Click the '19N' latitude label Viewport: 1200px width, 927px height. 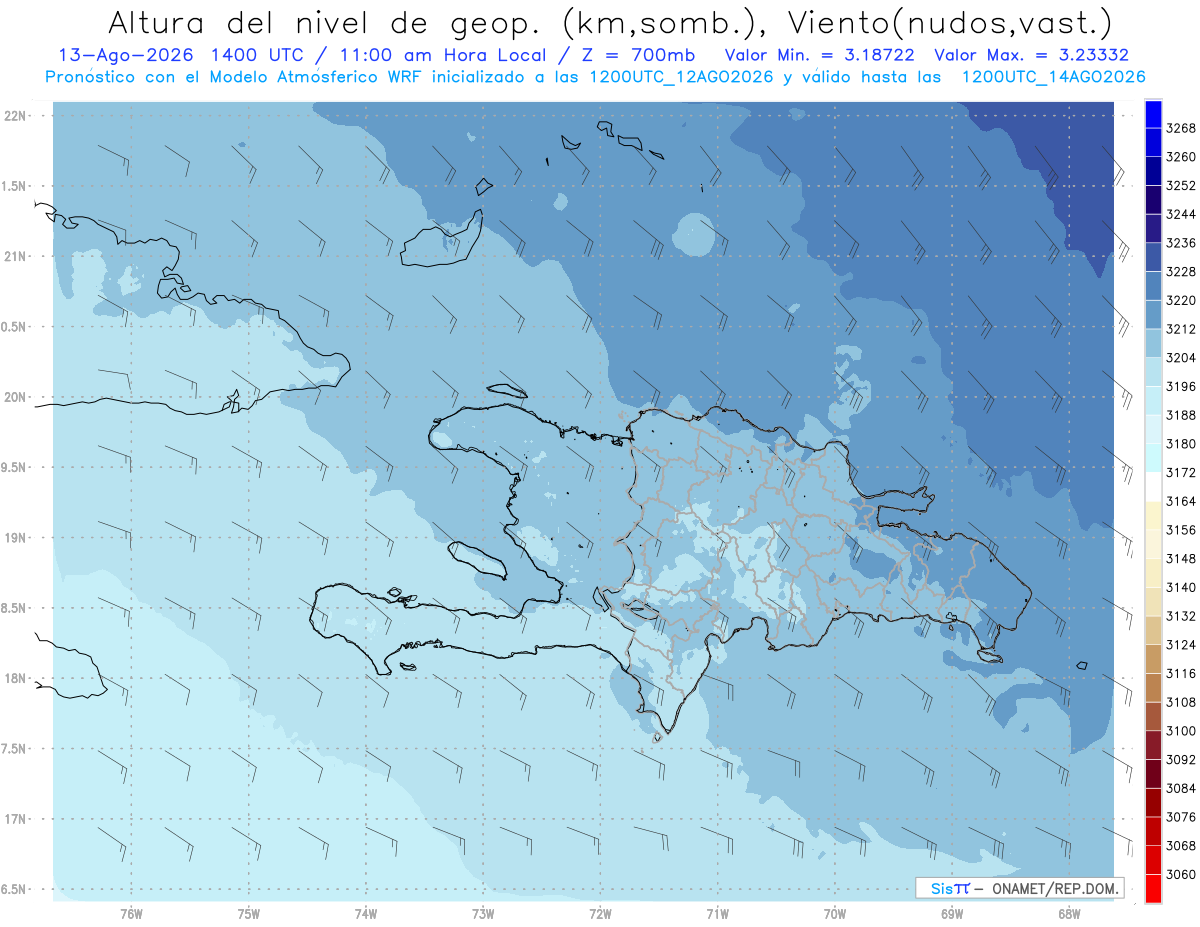[14, 538]
